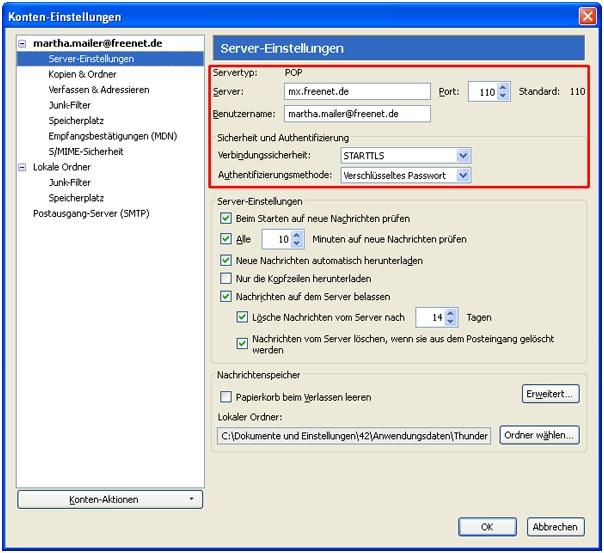Open Server-Einstellungen in the sidebar
This screenshot has width=604, height=553.
91,59
